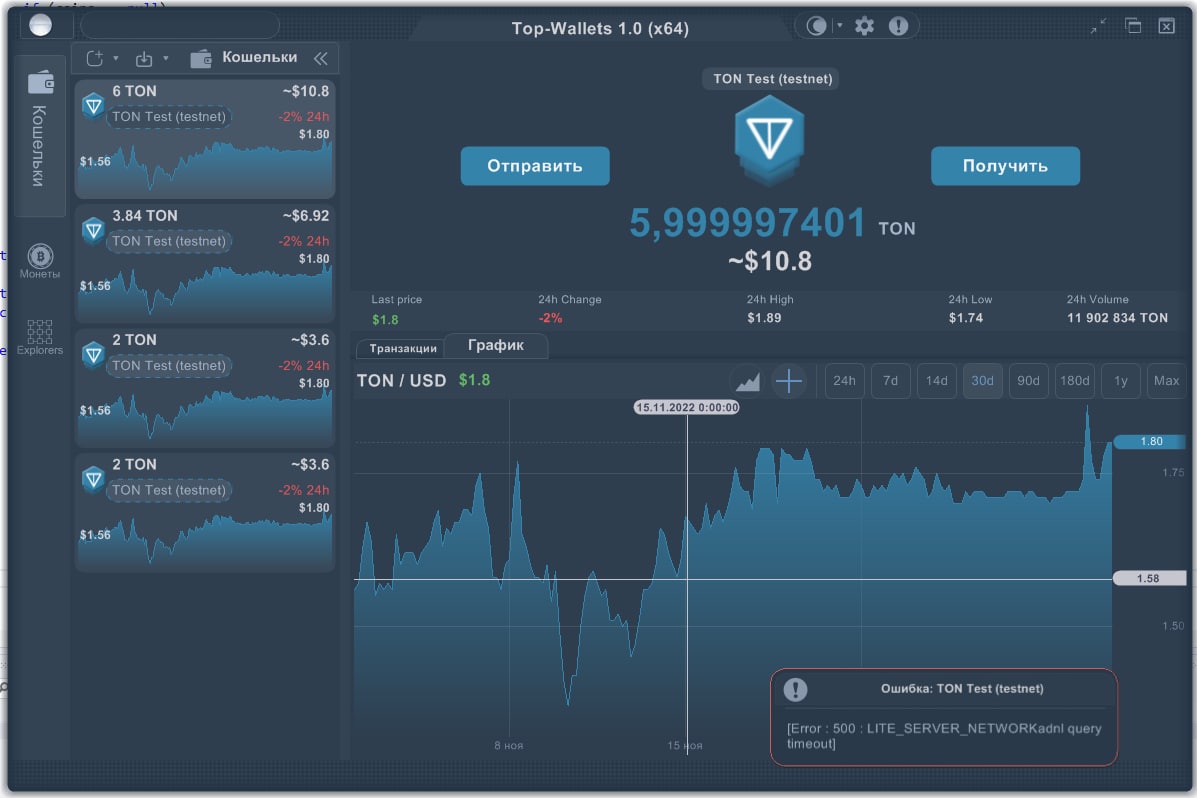Click the 24h High value $1.89
Image resolution: width=1197 pixels, height=798 pixels.
point(764,318)
